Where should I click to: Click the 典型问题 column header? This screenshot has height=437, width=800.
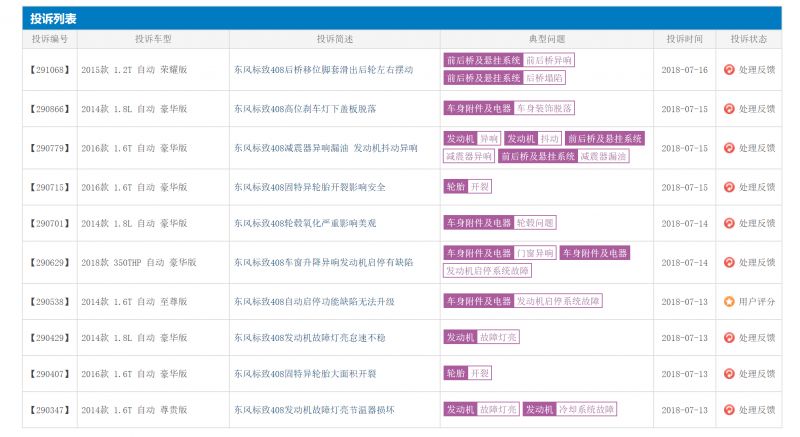pyautogui.click(x=547, y=39)
